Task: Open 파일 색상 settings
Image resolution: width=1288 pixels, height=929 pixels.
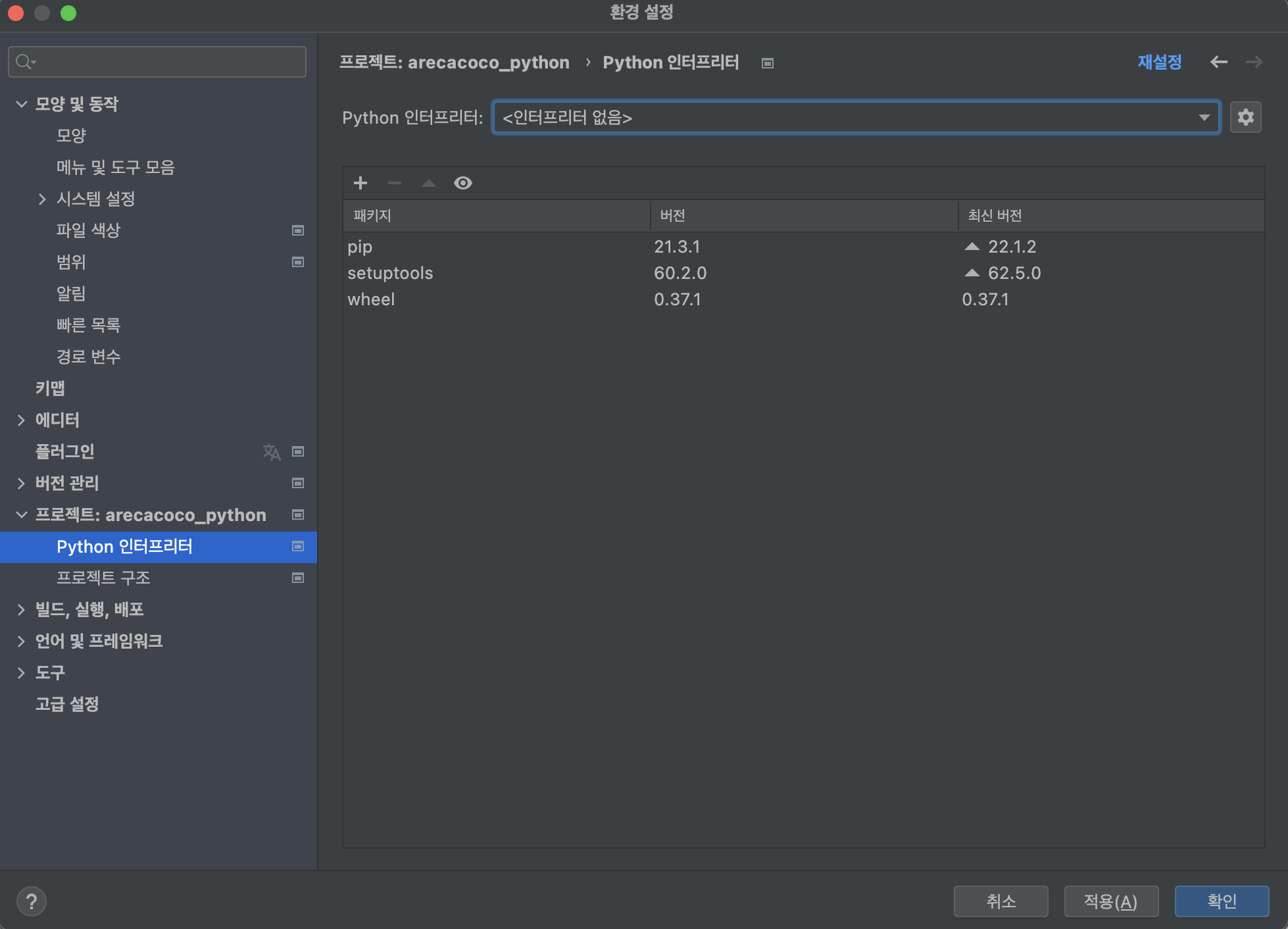Action: (x=88, y=230)
